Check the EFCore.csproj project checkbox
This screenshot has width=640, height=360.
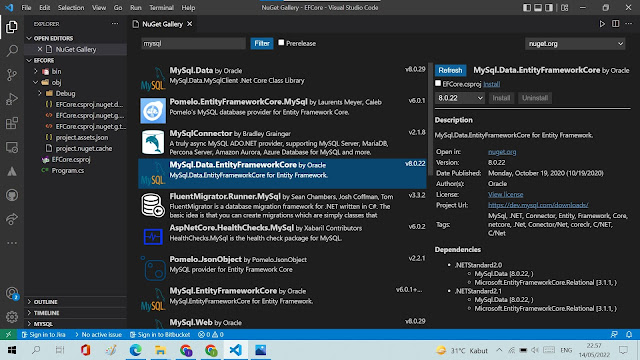(x=438, y=83)
